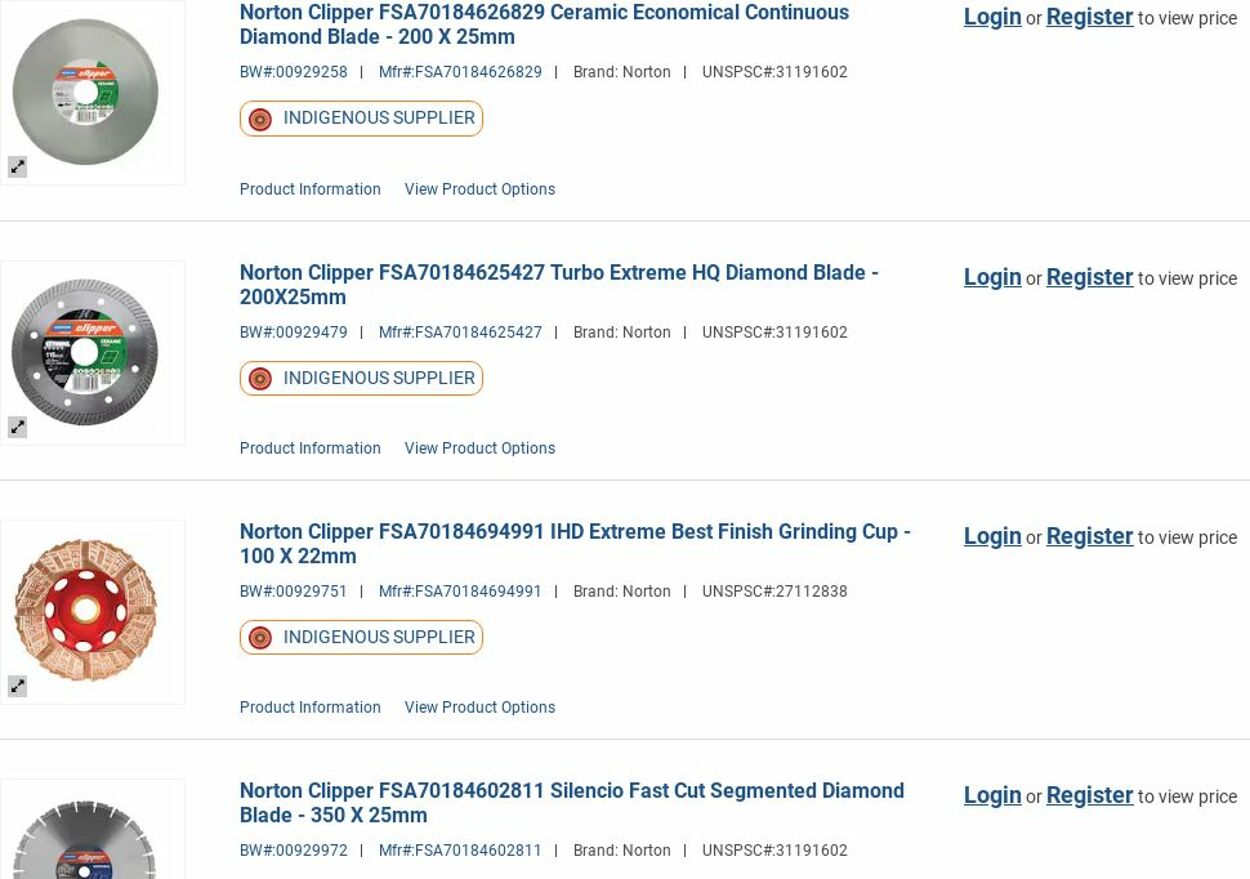Image resolution: width=1250 pixels, height=879 pixels.
Task: Expand View Product Options for Grinding Cup
Action: 479,707
